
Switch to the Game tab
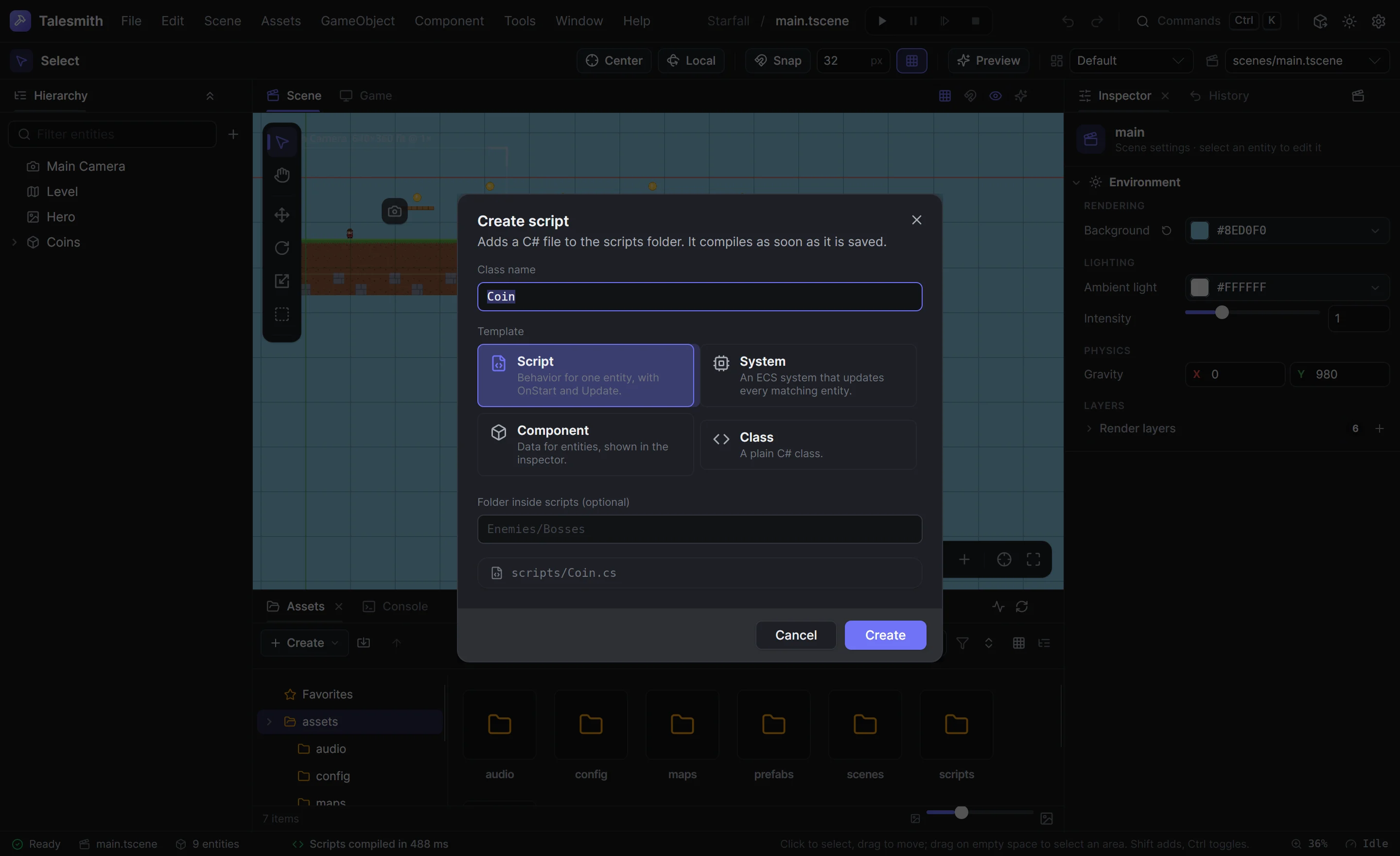(x=366, y=95)
